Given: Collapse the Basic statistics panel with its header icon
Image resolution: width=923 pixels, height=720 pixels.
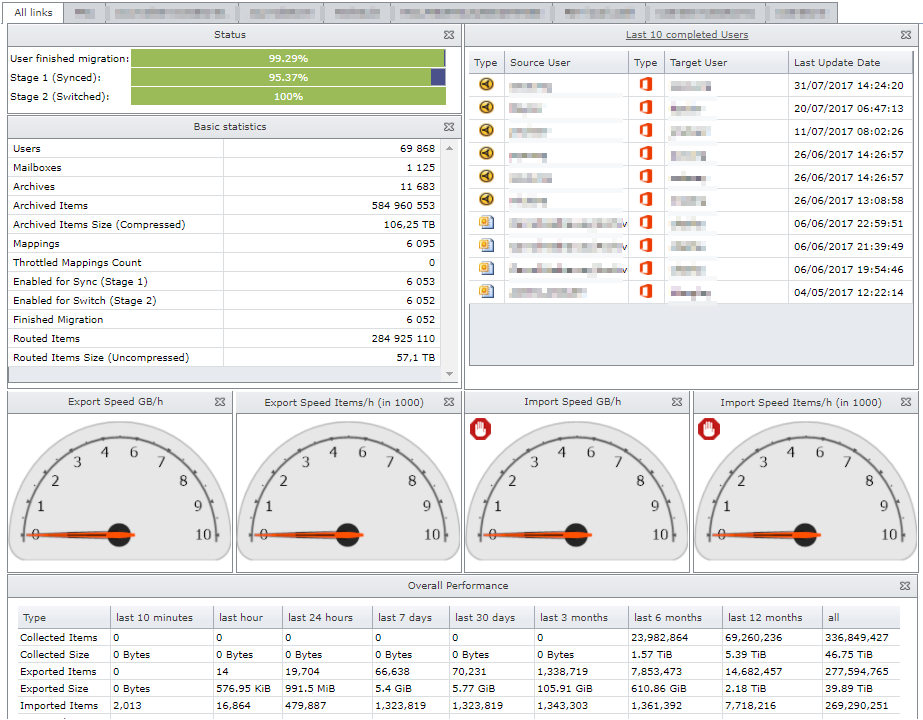Looking at the screenshot, I should click(449, 127).
